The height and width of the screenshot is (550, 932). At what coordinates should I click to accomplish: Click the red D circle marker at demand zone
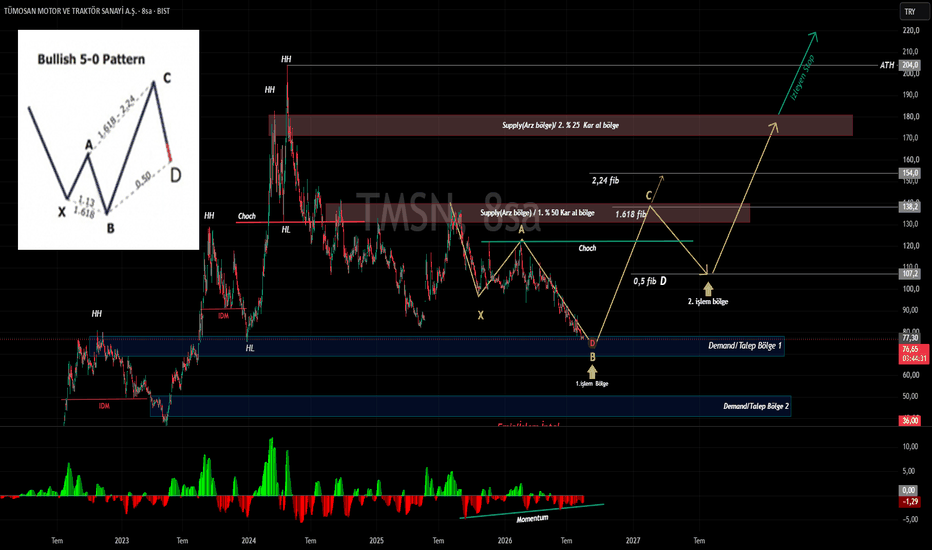pos(592,343)
